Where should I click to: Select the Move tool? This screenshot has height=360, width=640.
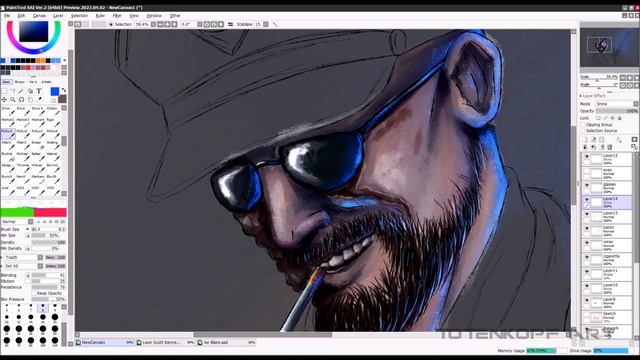[4, 100]
